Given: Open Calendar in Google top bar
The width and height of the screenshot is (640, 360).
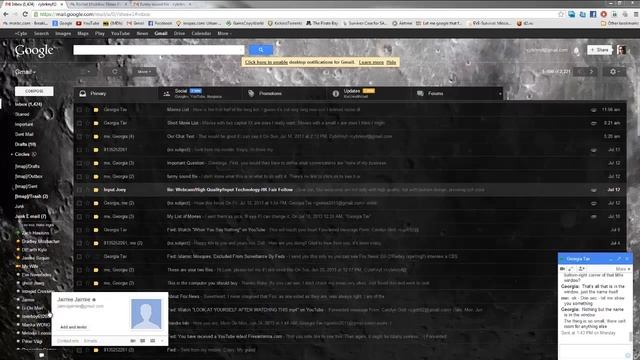Looking at the screenshot, I should pos(201,33).
